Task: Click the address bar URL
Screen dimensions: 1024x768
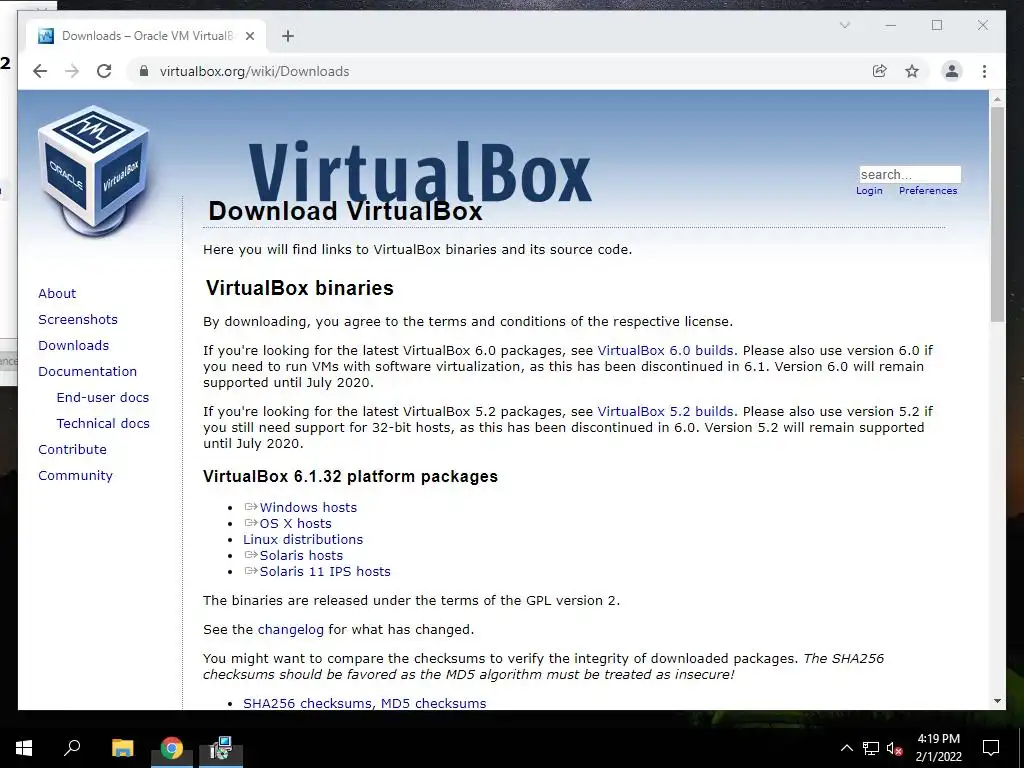Action: (x=255, y=71)
